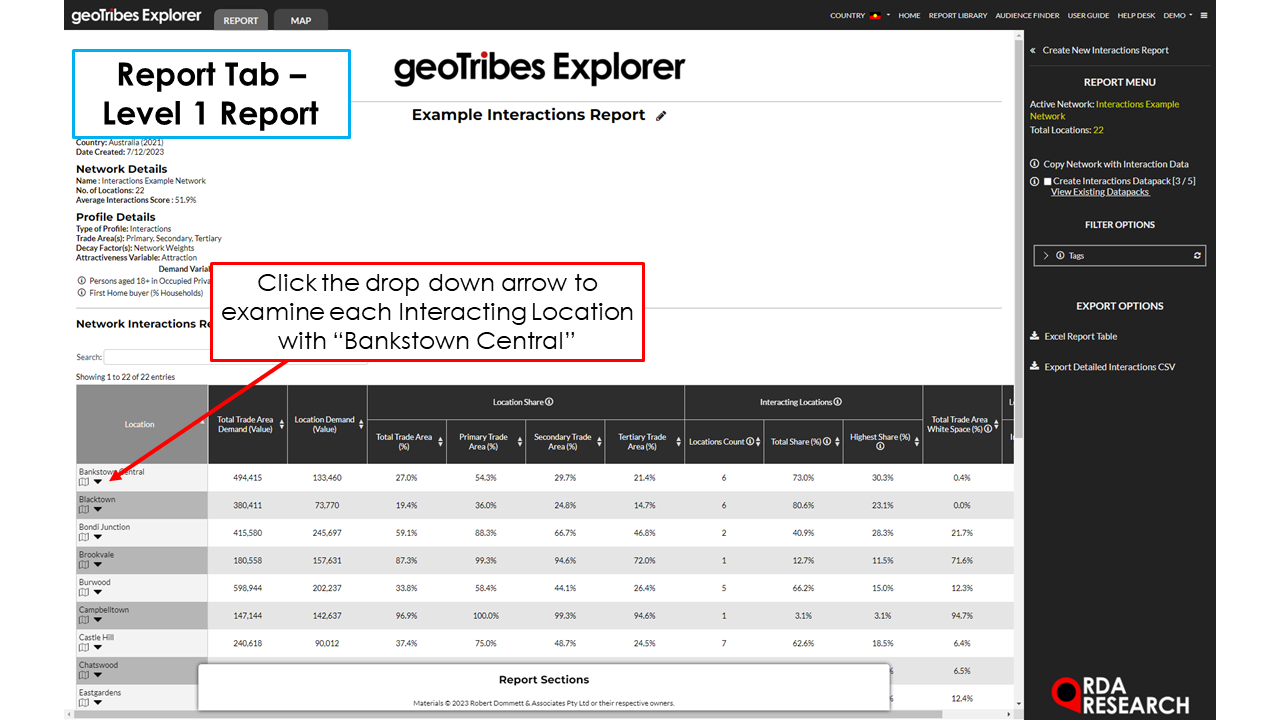Click the pencil icon to edit the report title
Viewport: 1280px width, 720px height.
pyautogui.click(x=661, y=116)
